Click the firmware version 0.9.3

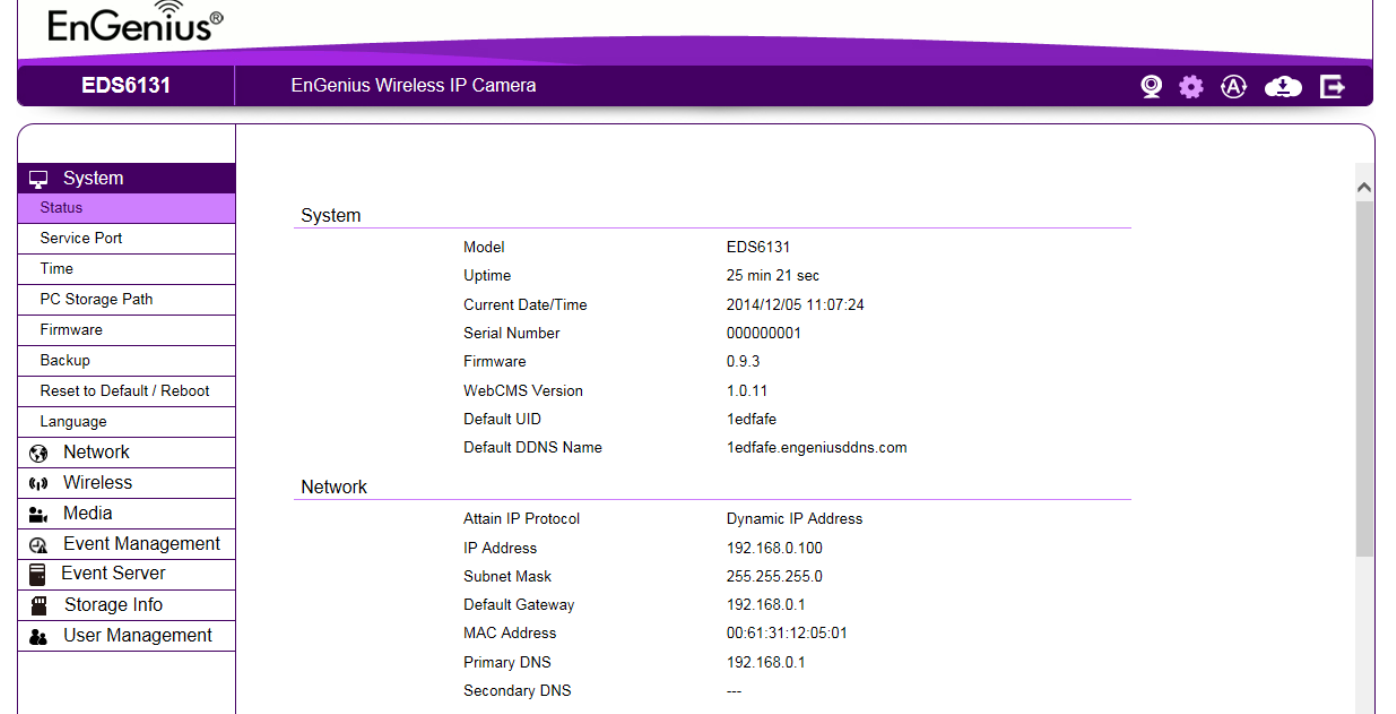743,362
